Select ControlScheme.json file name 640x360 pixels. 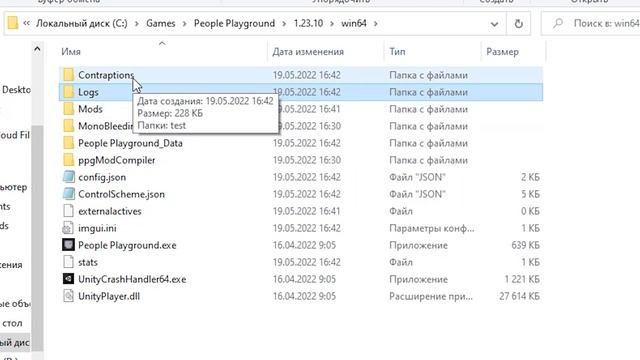(122, 194)
